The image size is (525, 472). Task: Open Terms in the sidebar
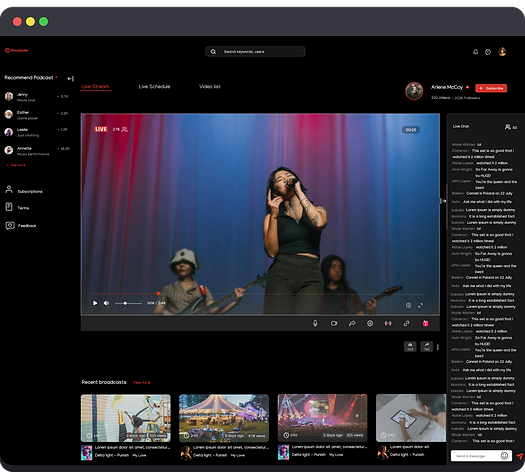coord(23,208)
